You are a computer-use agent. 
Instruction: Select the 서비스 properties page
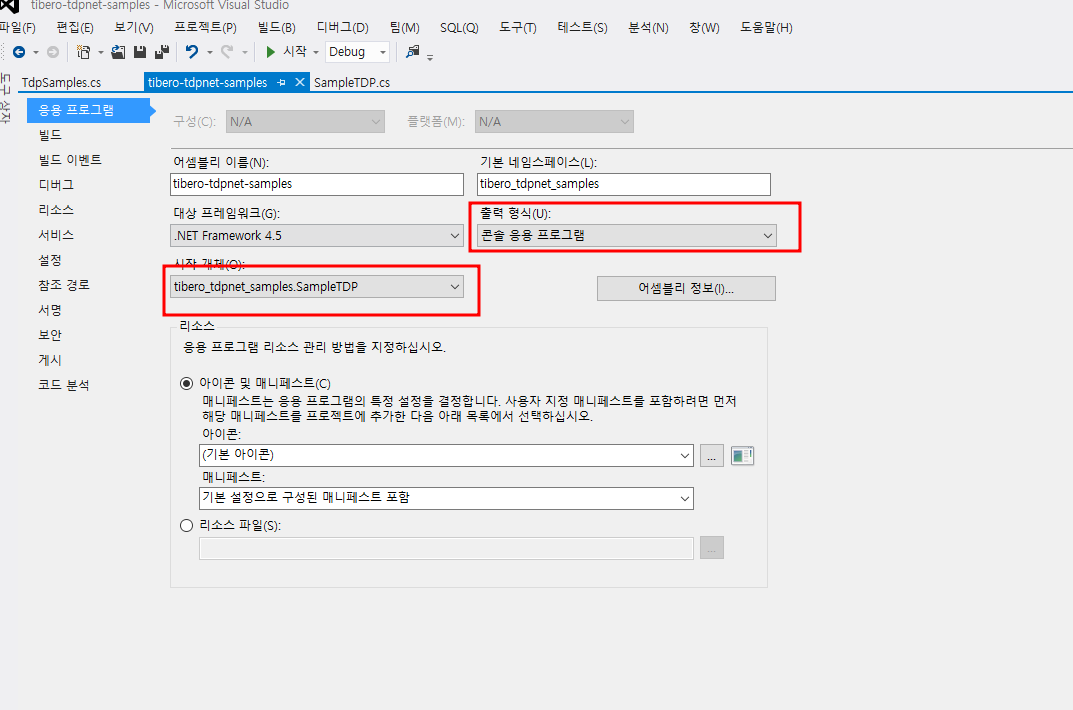pyautogui.click(x=56, y=235)
